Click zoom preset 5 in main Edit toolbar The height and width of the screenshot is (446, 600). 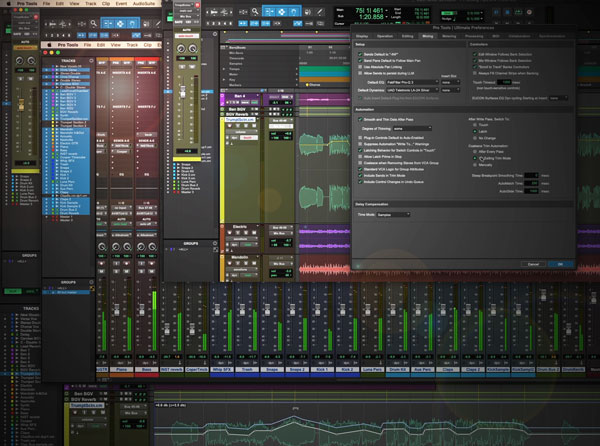point(230,23)
